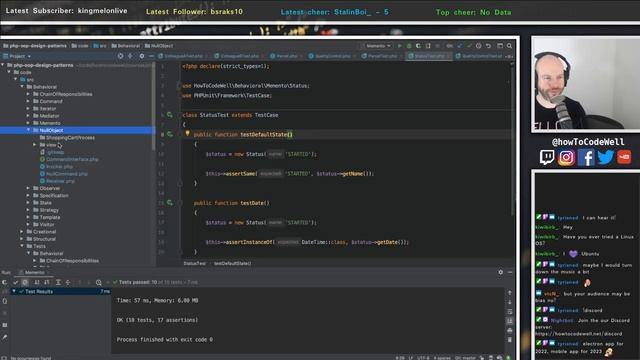This screenshot has width=640, height=360.
Task: Open Project panel settings gear
Action: click(142, 56)
